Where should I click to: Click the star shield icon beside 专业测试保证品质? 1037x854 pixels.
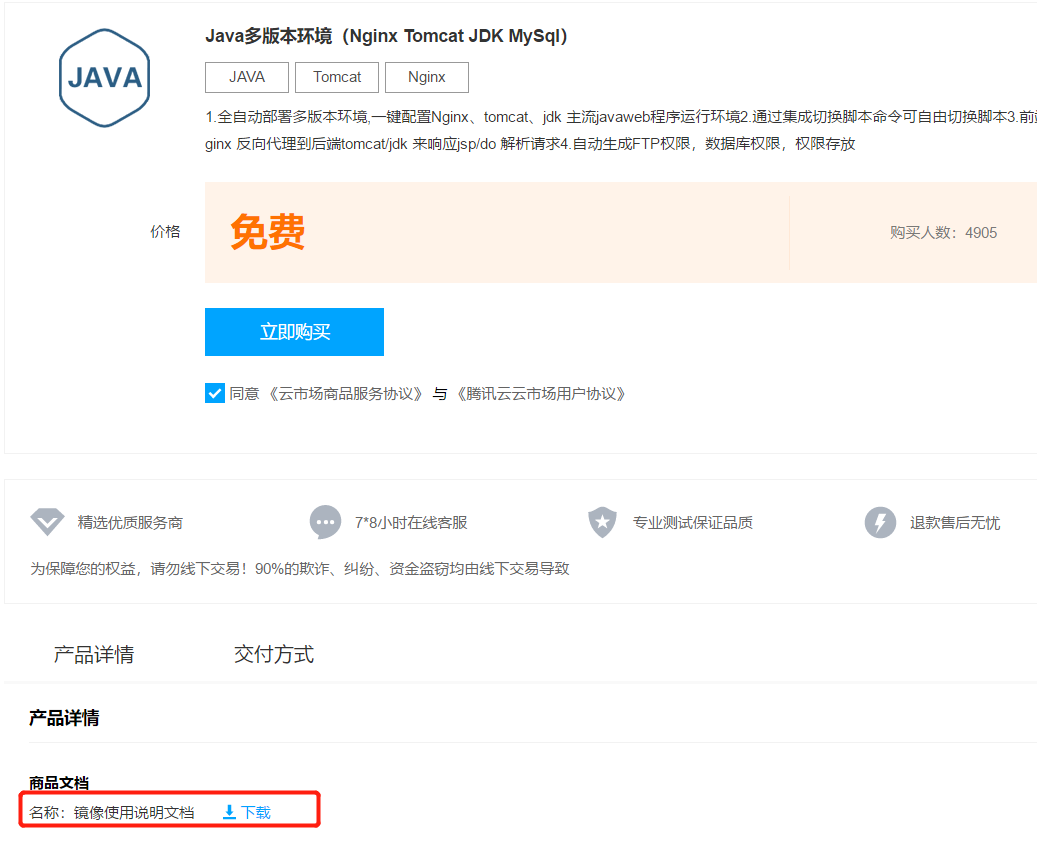tap(601, 521)
